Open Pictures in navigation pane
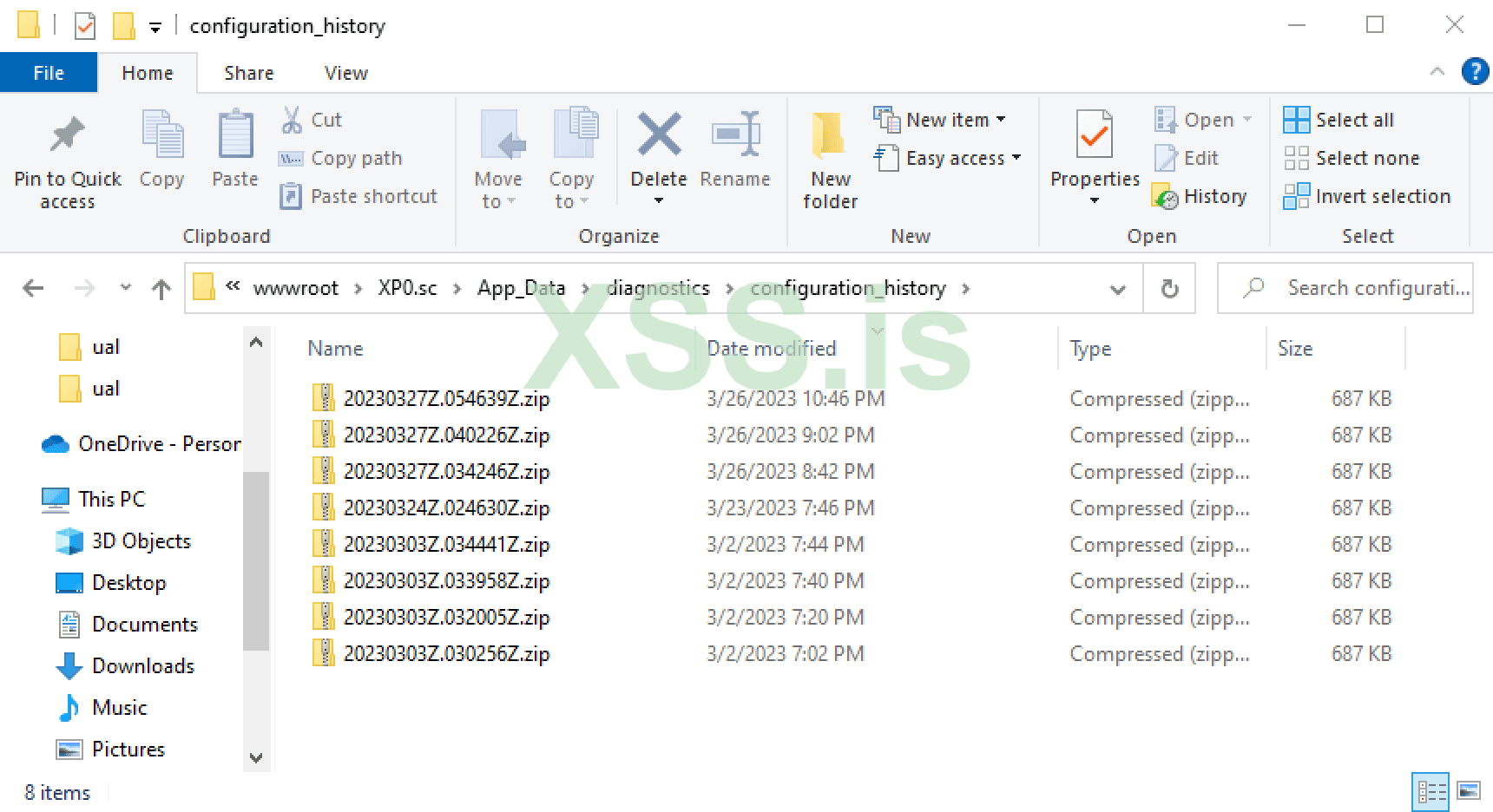This screenshot has width=1493, height=812. point(110,749)
